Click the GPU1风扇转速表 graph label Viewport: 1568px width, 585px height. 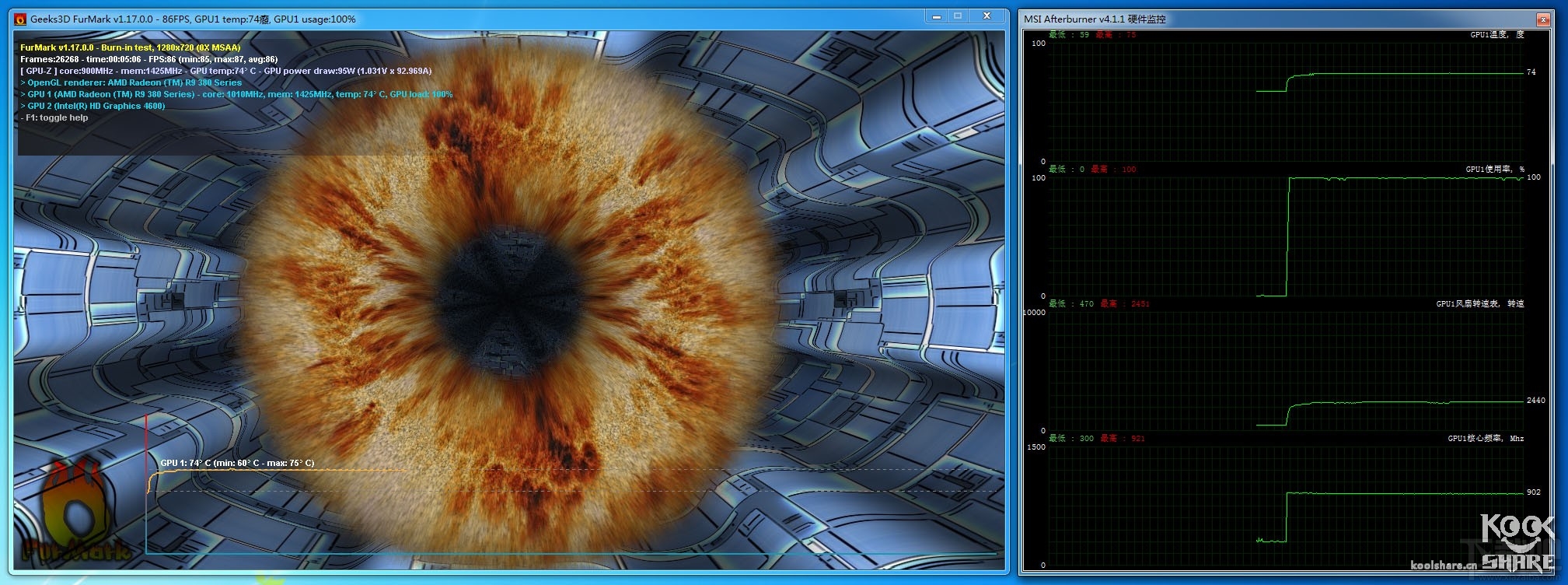click(x=1480, y=303)
